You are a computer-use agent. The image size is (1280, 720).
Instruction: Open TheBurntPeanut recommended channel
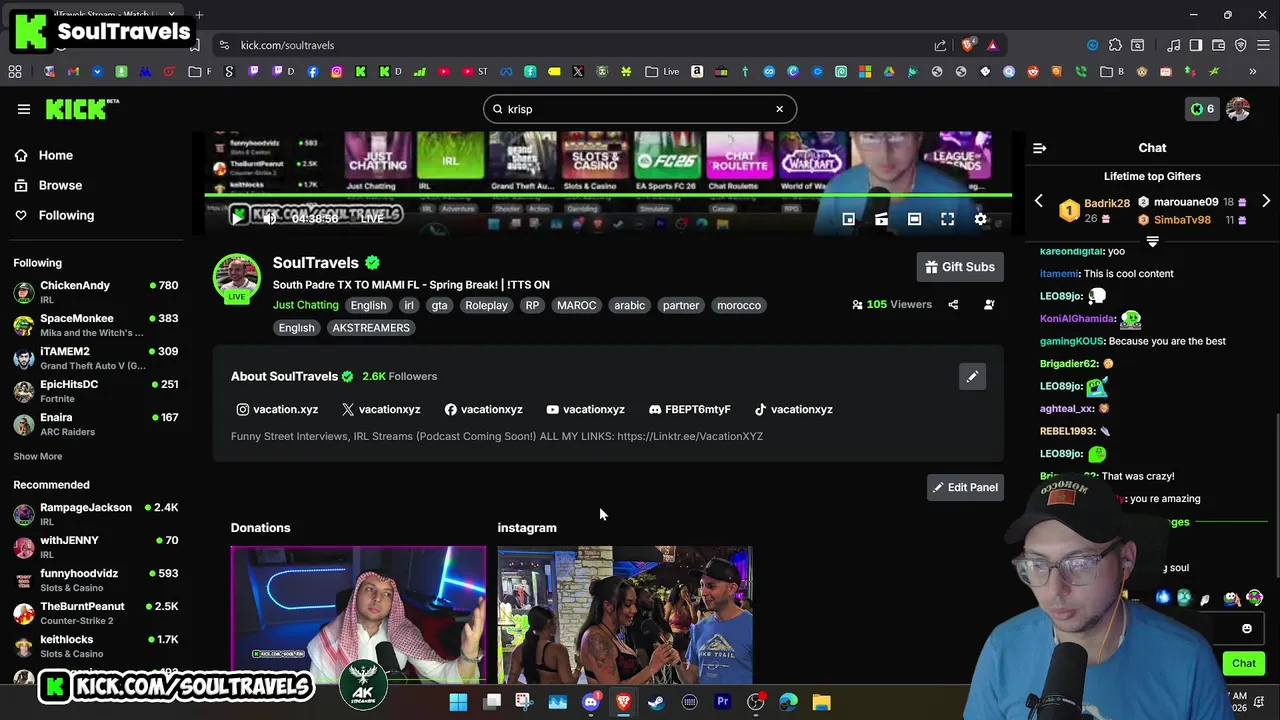point(95,613)
